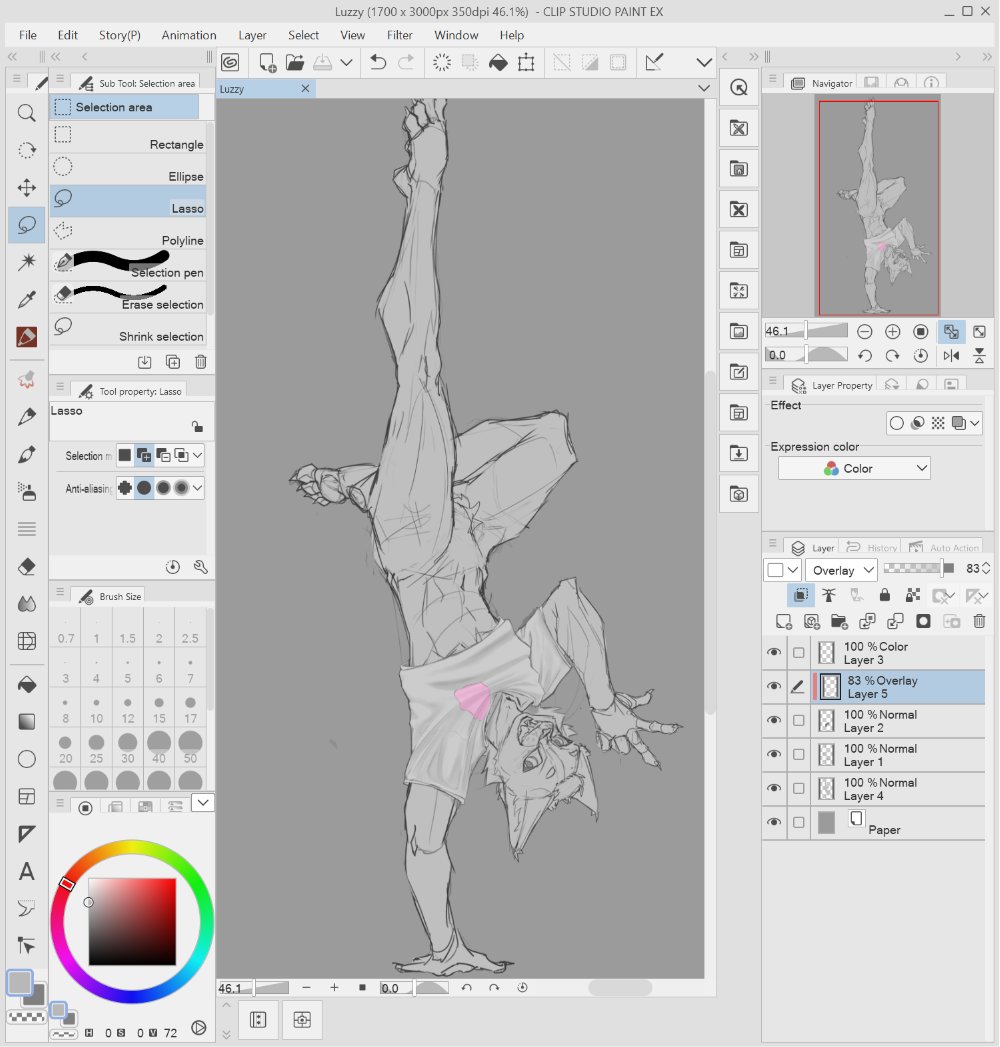Create layer mask icon
The image size is (1000, 1047).
(x=923, y=622)
